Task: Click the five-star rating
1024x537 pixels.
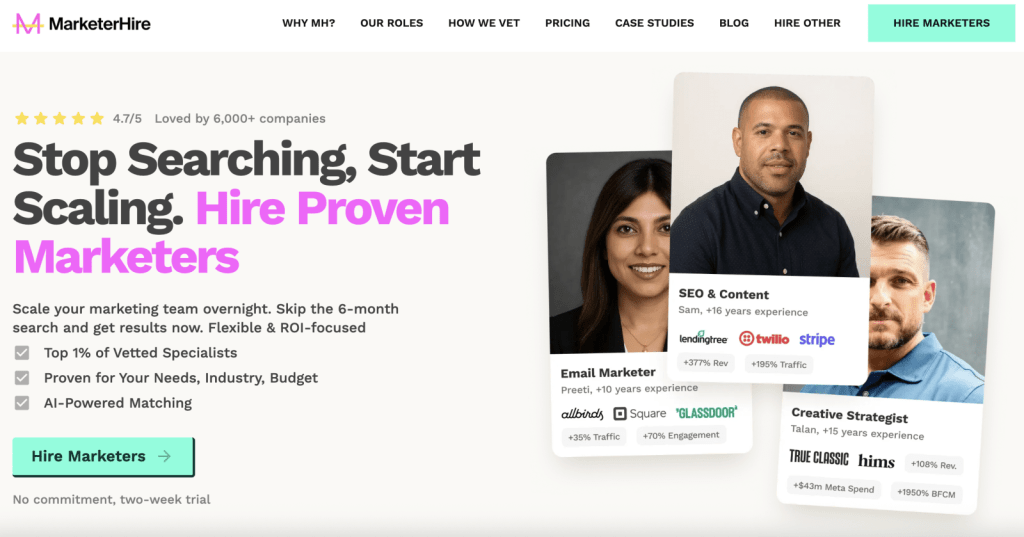Action: 59,118
